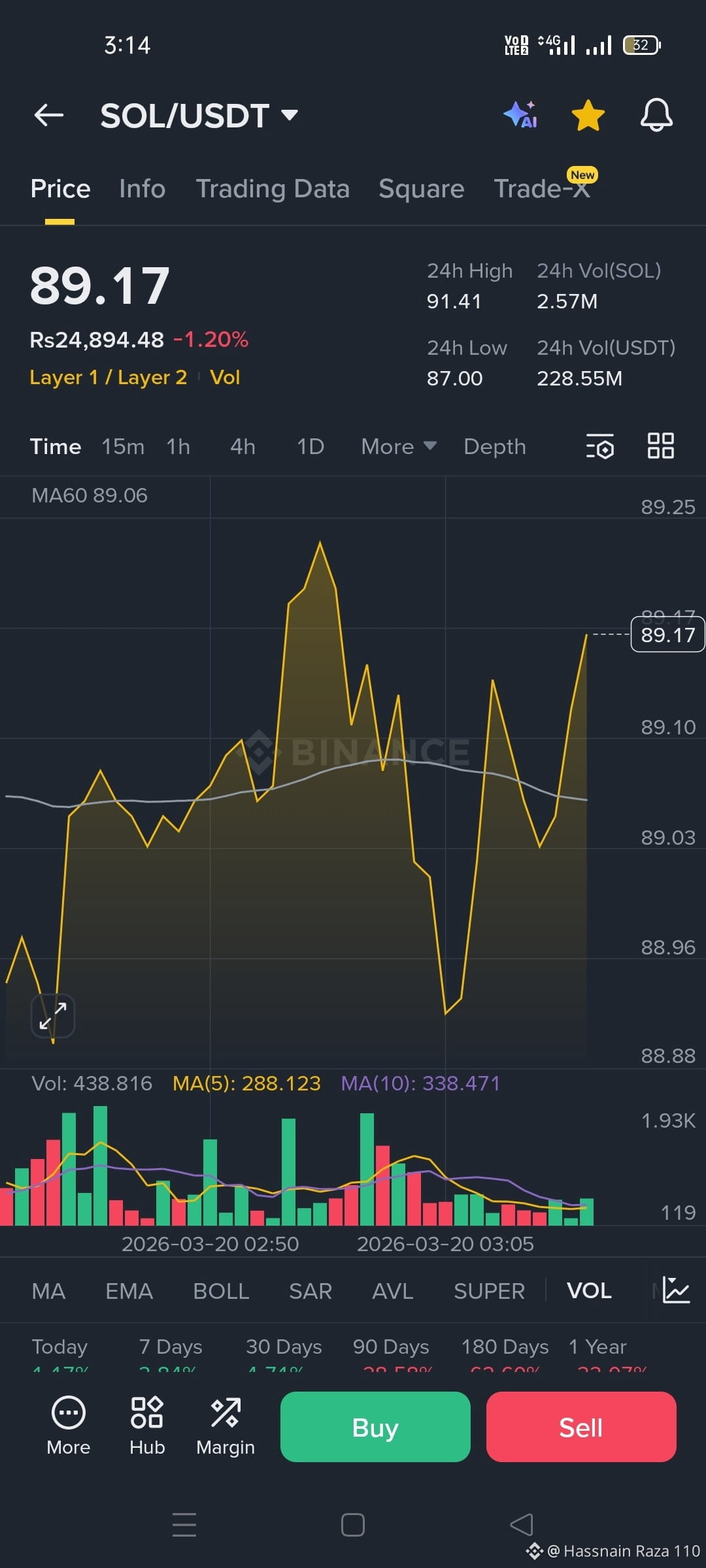Viewport: 706px width, 1568px height.
Task: Open the Hub icon
Action: pos(147,1428)
